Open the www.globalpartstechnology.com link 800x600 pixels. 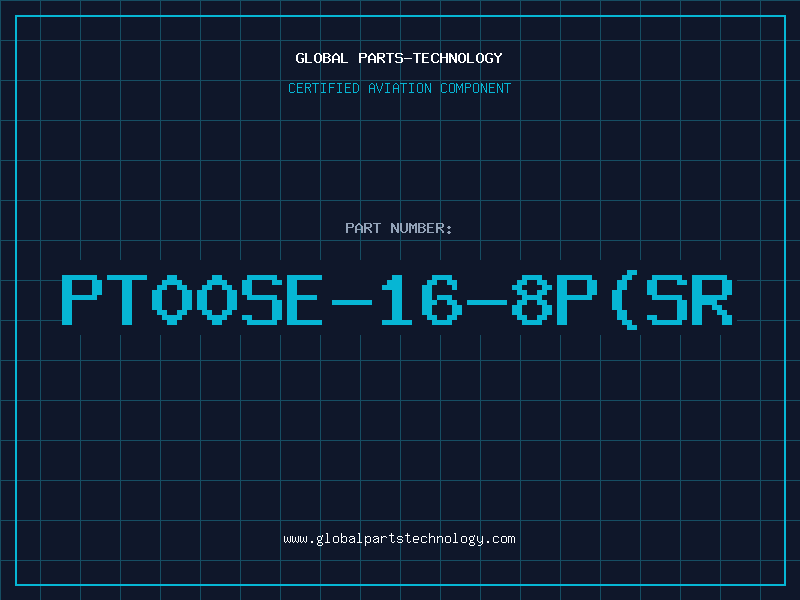399,539
